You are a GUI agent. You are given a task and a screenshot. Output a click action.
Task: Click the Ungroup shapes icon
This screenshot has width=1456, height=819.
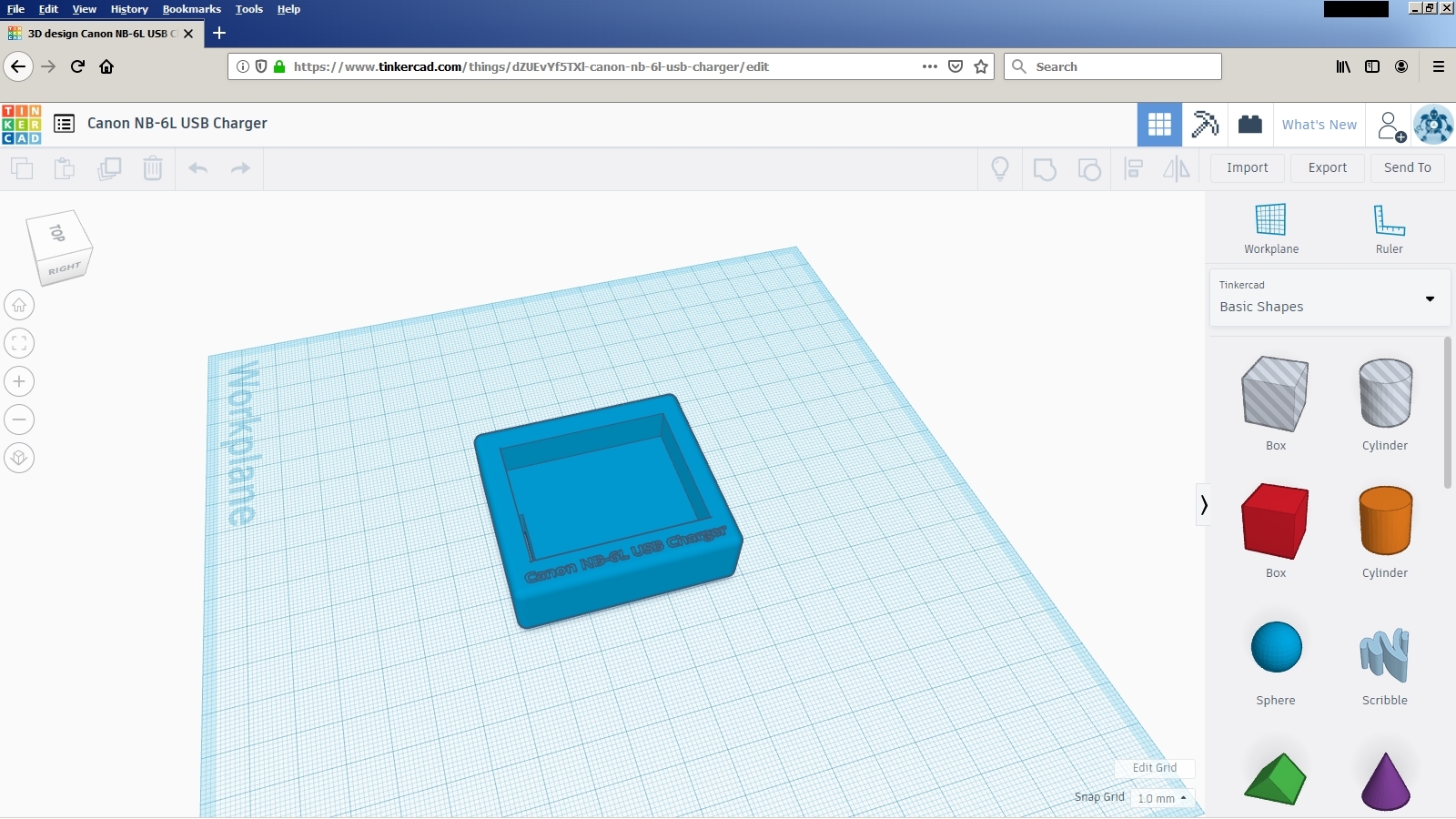[x=1089, y=168]
